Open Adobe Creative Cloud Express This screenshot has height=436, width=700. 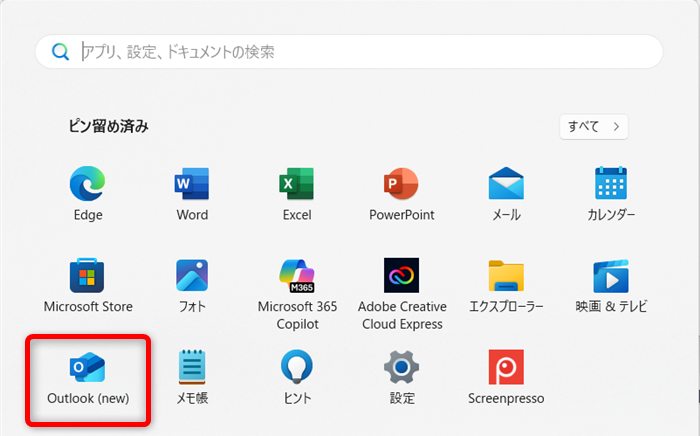click(x=401, y=276)
